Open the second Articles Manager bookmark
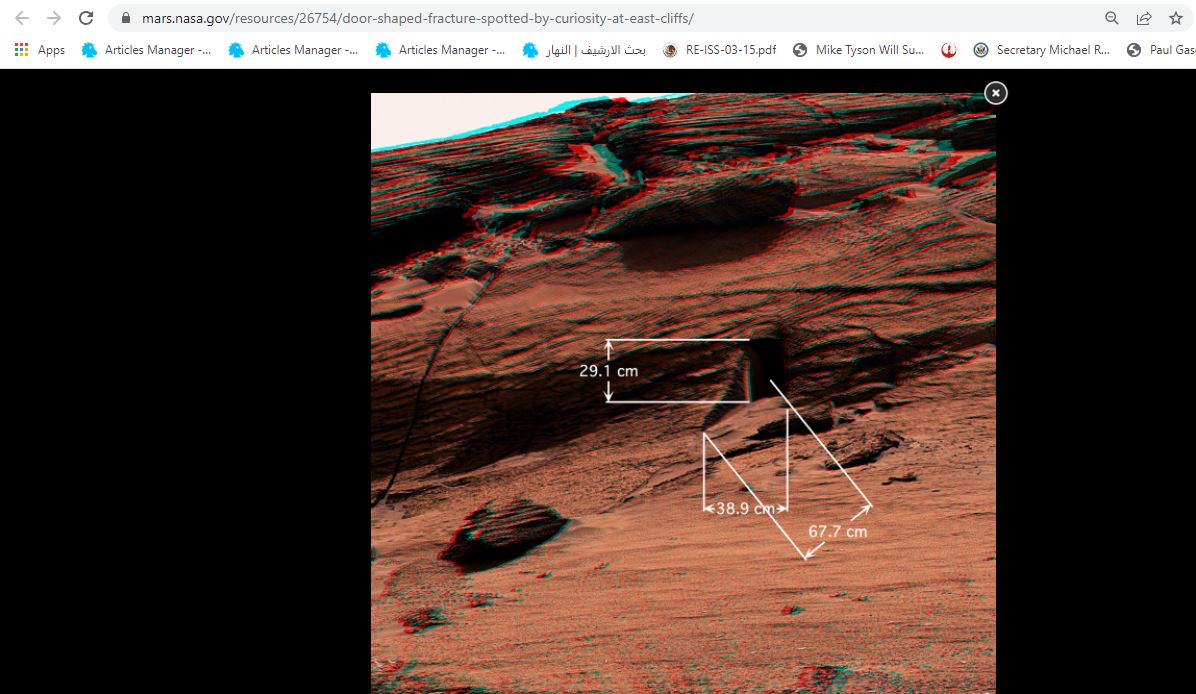Viewport: 1196px width, 694px height. pyautogui.click(x=293, y=50)
